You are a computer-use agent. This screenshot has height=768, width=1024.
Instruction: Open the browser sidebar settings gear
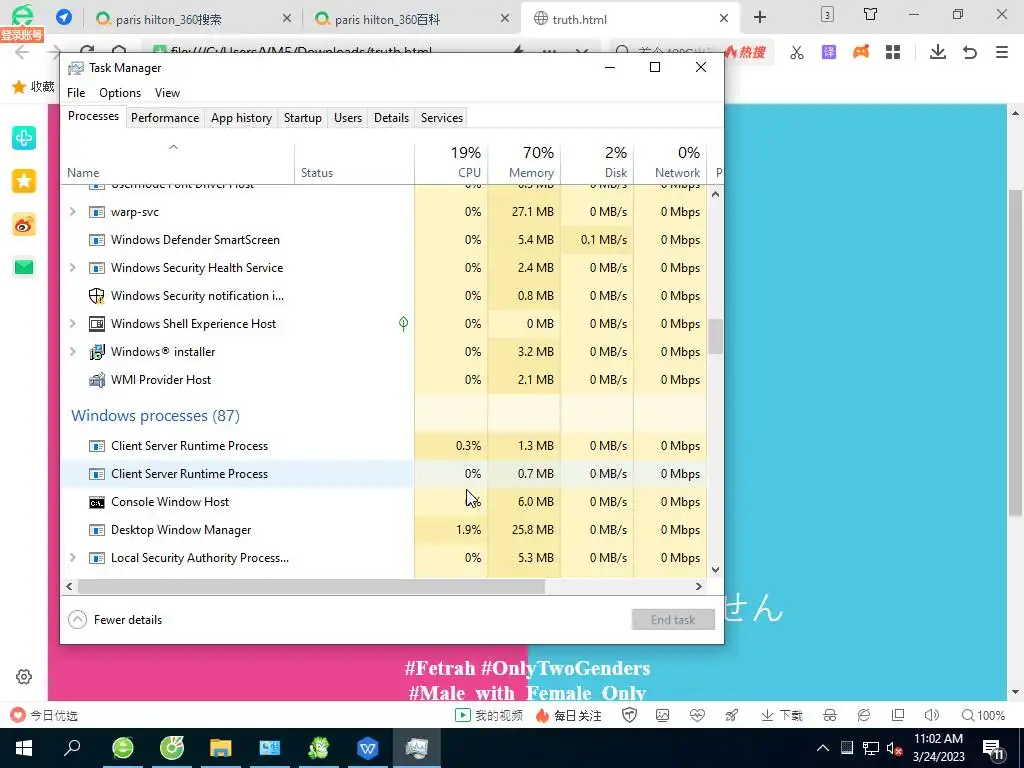(24, 677)
